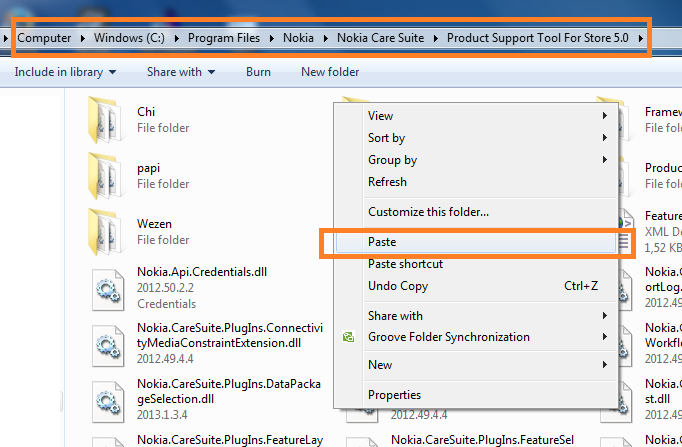The height and width of the screenshot is (447, 682).
Task: Open dropdown arrow after Computer breadcrumb
Action: pyautogui.click(x=83, y=38)
